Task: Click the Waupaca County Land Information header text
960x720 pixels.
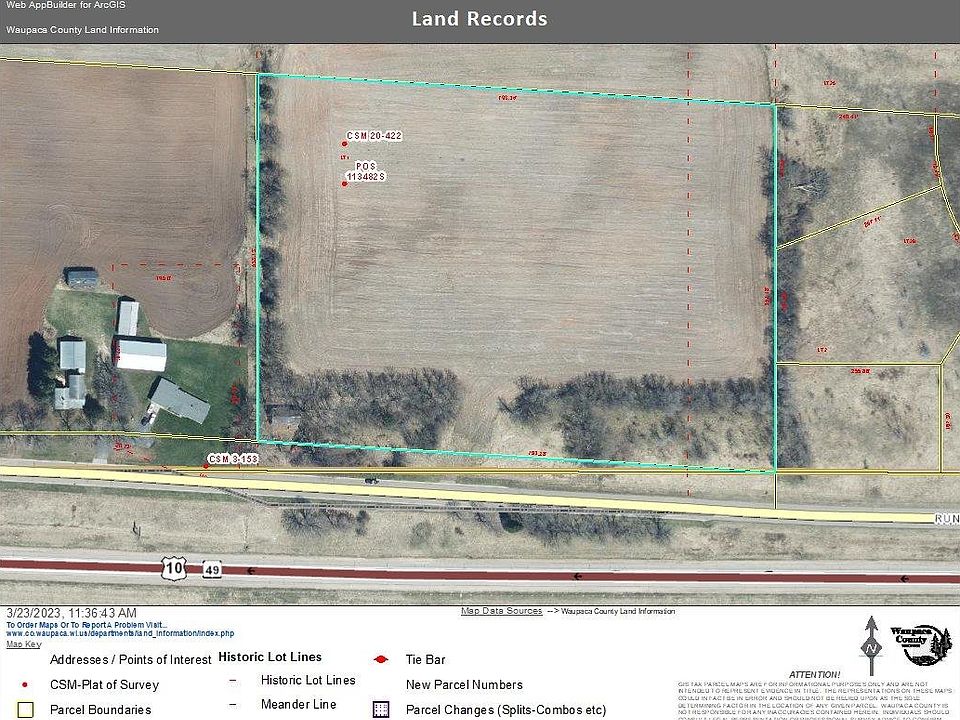Action: coord(83,29)
